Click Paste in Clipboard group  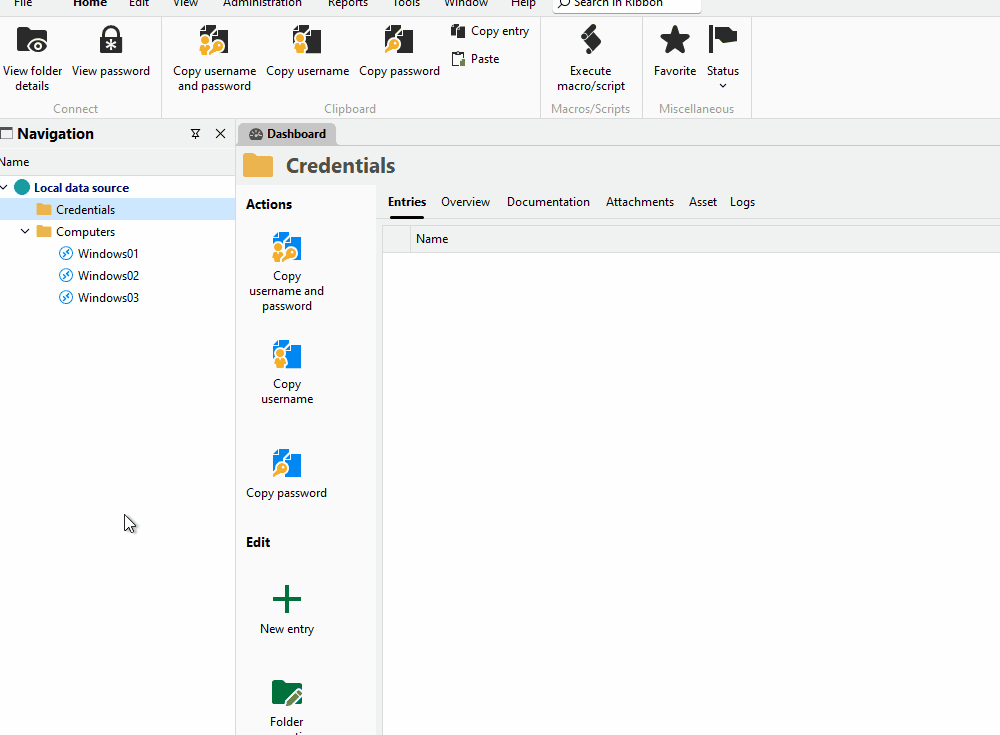tap(476, 59)
